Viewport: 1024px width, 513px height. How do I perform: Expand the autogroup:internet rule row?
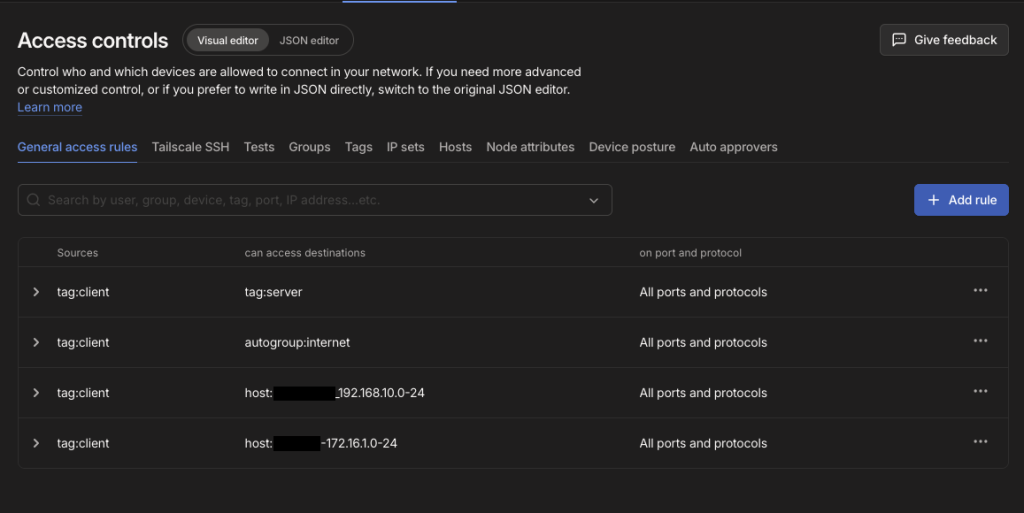coord(36,342)
